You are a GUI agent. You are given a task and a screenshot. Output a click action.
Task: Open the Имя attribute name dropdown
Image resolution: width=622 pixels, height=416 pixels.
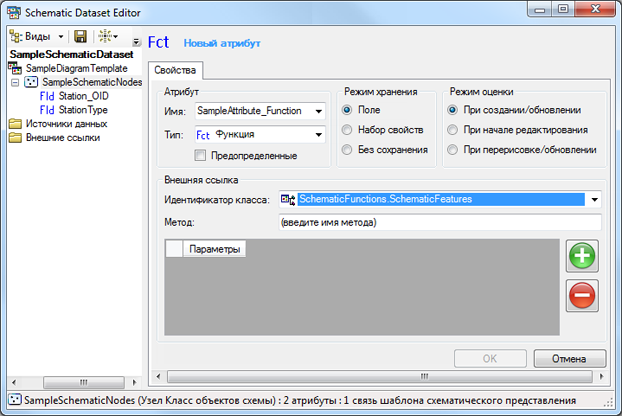click(319, 111)
